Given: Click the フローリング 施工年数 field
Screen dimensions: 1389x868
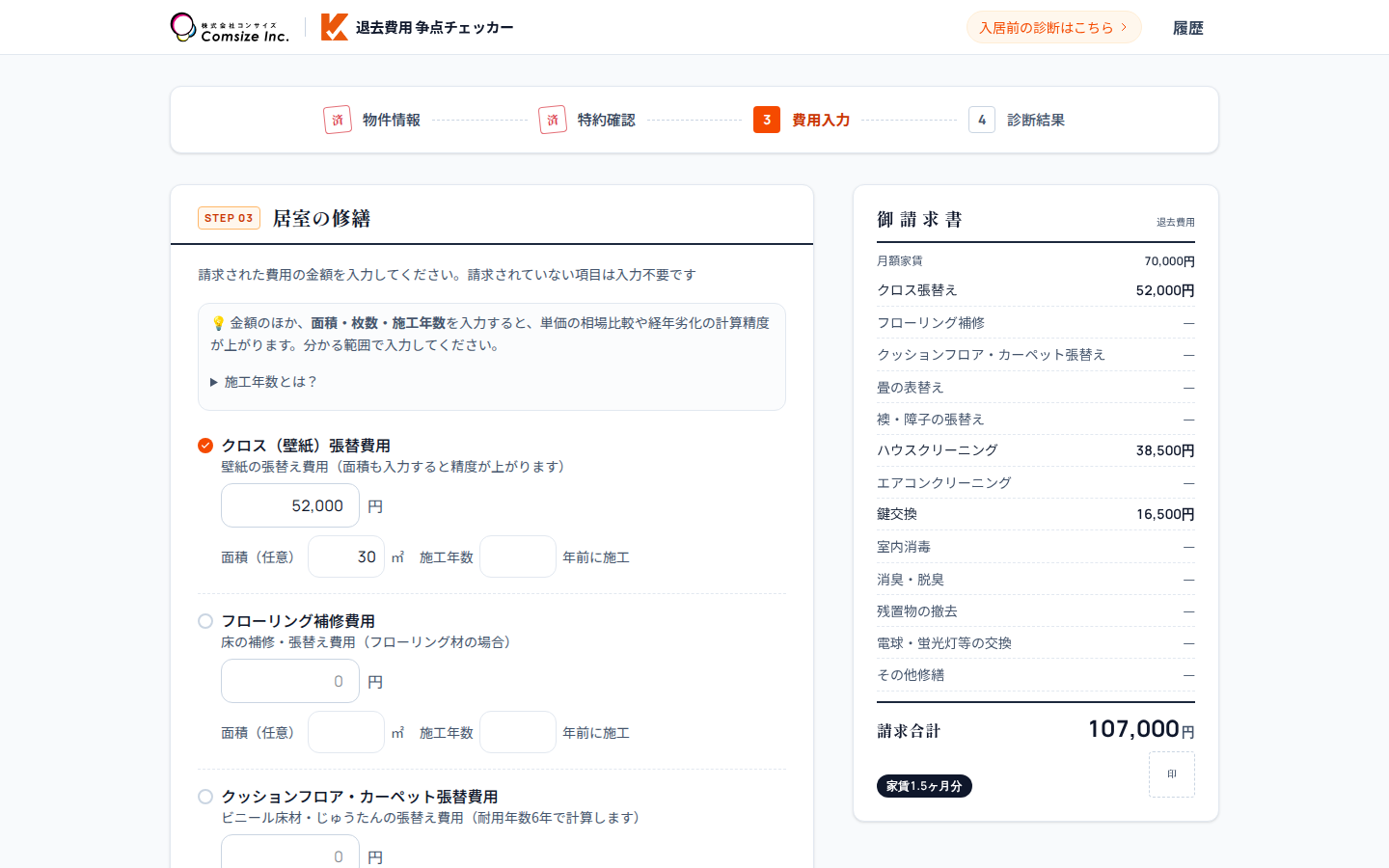Looking at the screenshot, I should [x=518, y=732].
